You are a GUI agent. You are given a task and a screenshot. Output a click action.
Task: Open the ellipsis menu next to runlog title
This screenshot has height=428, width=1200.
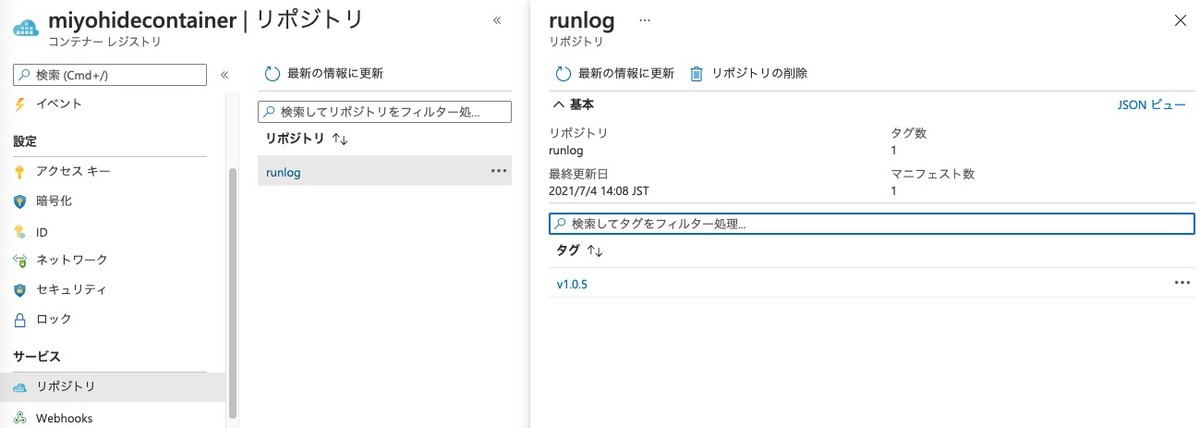[644, 20]
